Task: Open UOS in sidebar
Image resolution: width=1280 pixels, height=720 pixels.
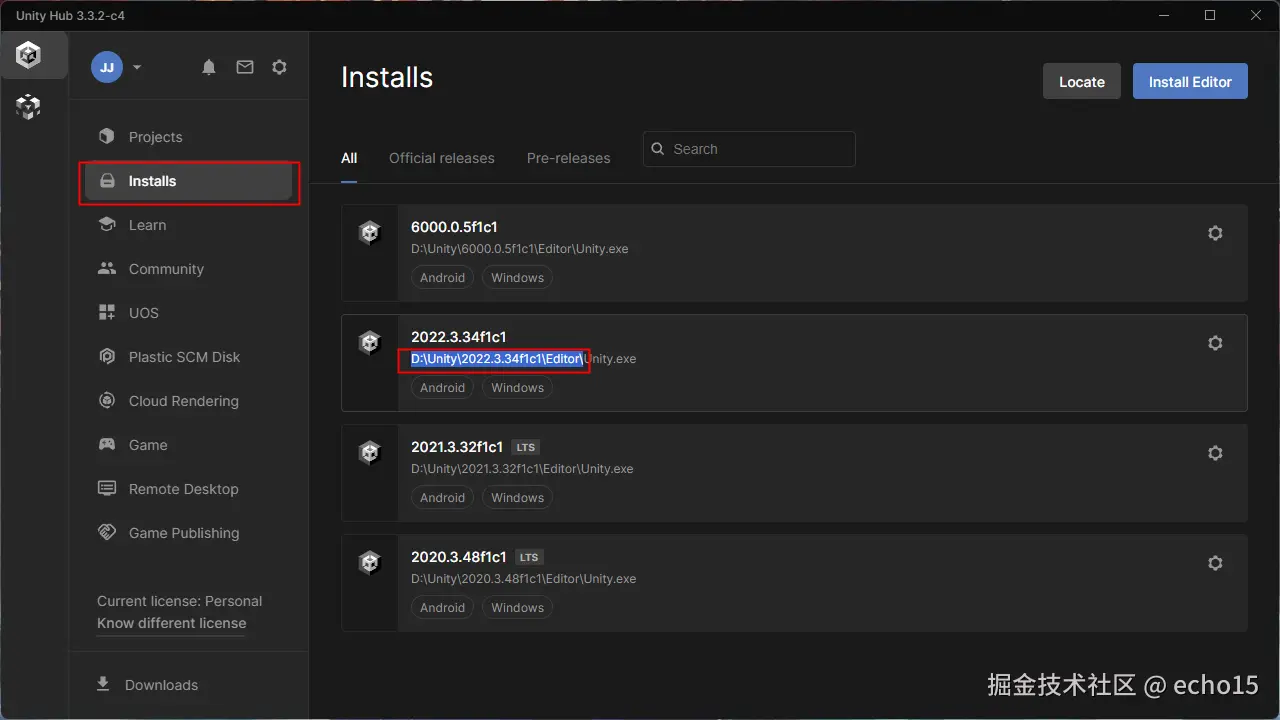Action: 189,313
